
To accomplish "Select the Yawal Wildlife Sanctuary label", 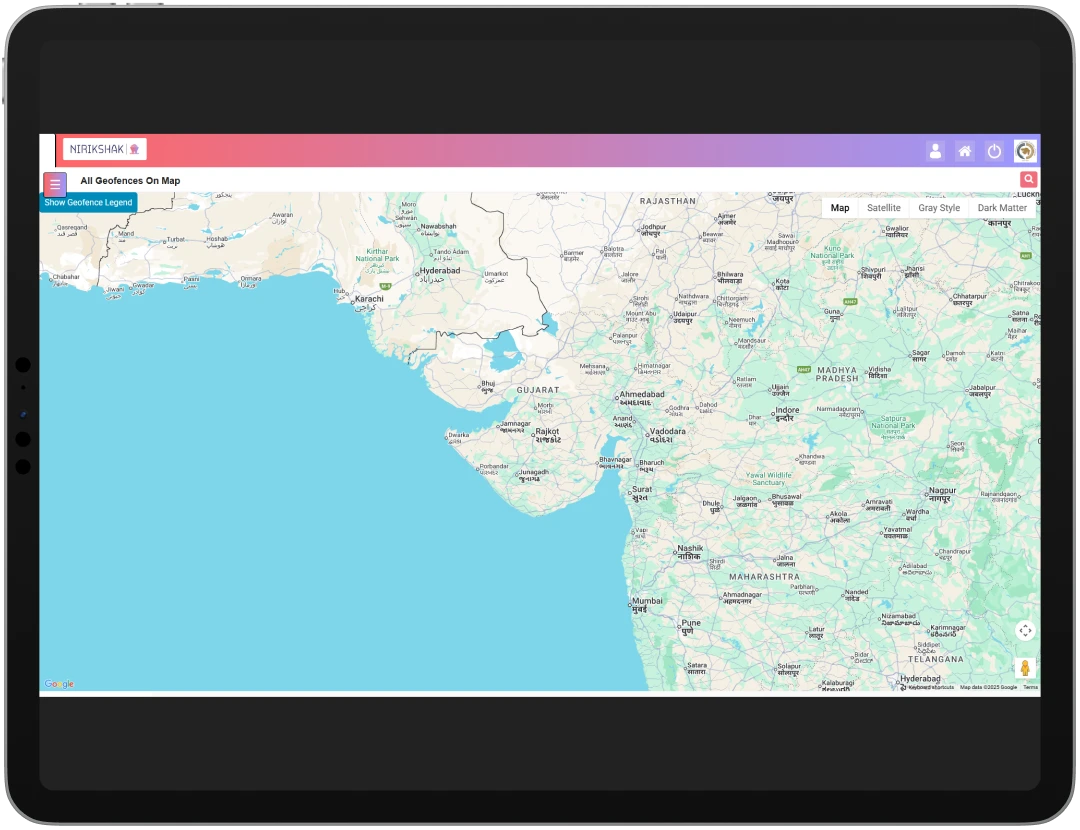I will (769, 479).
